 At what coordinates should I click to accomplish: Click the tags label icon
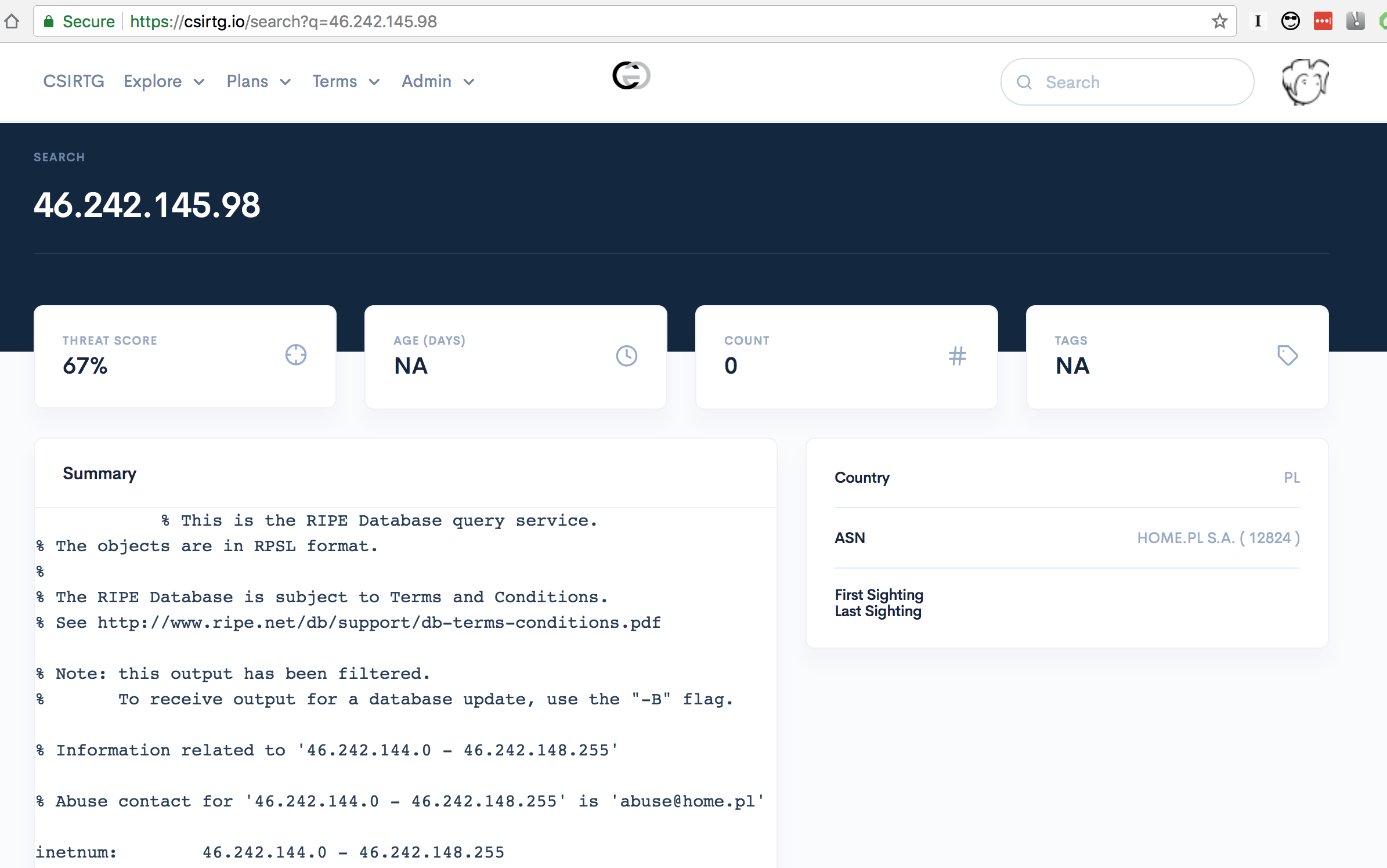[x=1288, y=356]
